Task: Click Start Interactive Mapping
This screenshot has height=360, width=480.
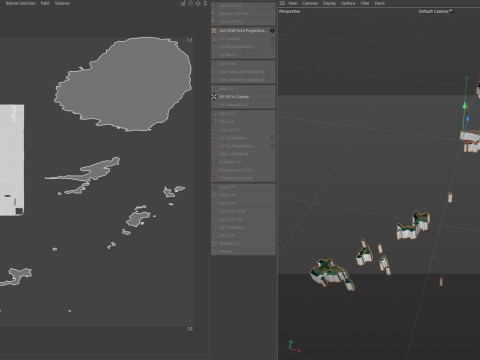Action: tap(243, 72)
